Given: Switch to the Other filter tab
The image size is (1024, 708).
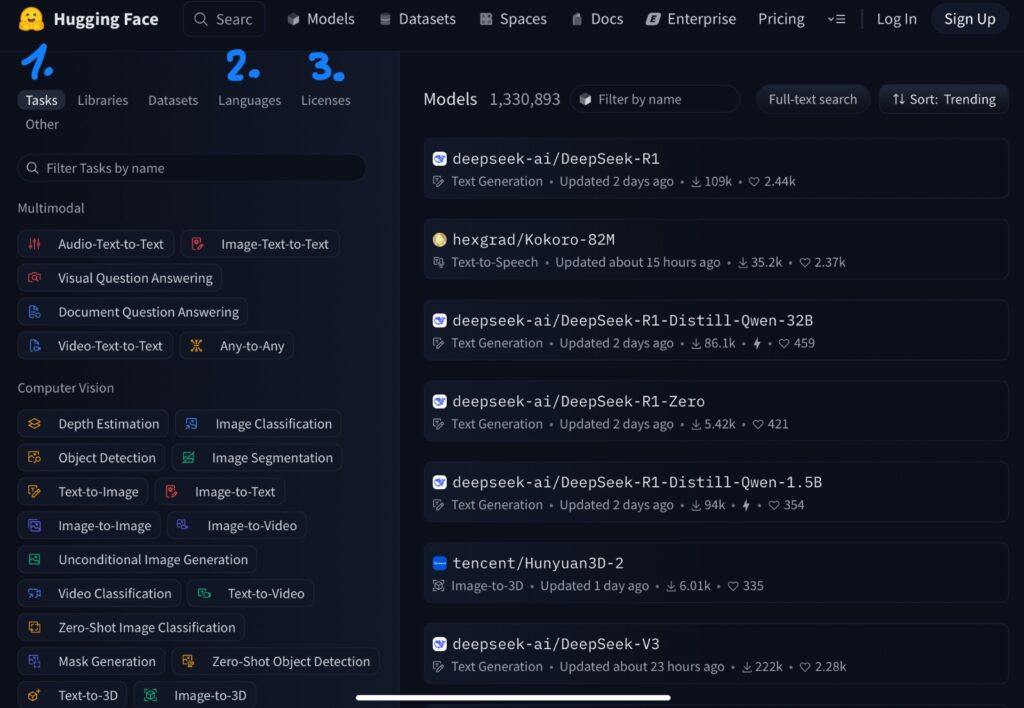Looking at the screenshot, I should coord(42,124).
